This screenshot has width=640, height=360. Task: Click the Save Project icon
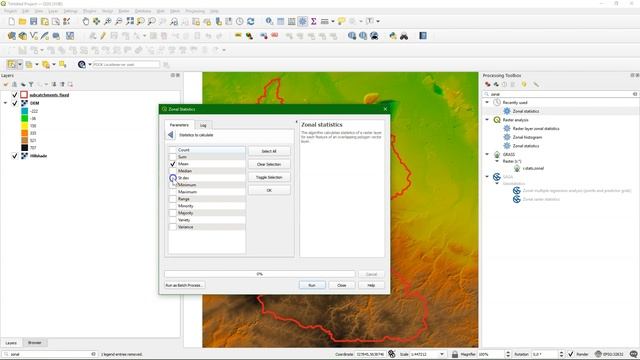tap(33, 21)
